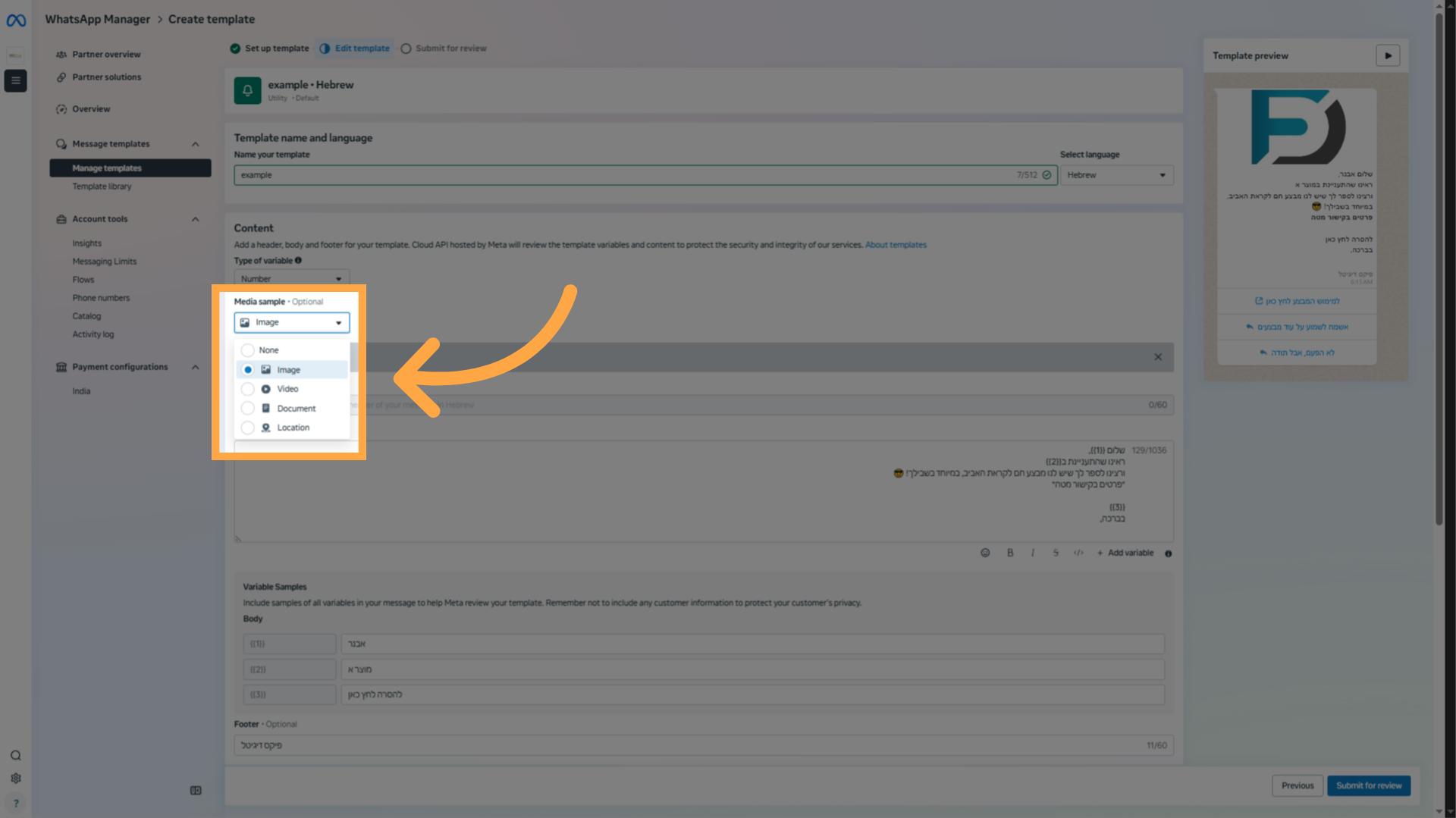Click sample value field for variable {{3}}
The width and height of the screenshot is (1456, 818).
pos(752,694)
